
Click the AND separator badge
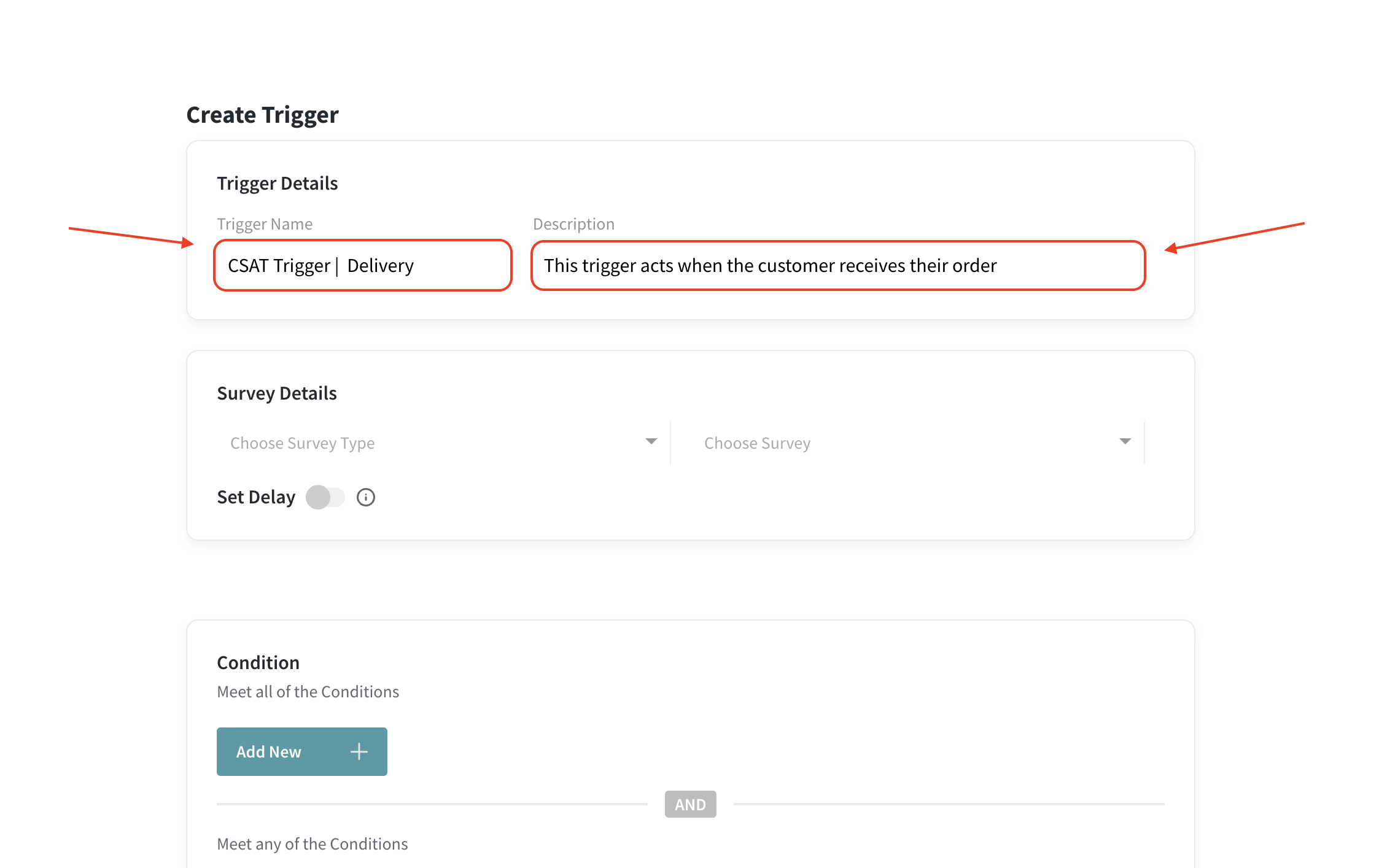690,804
